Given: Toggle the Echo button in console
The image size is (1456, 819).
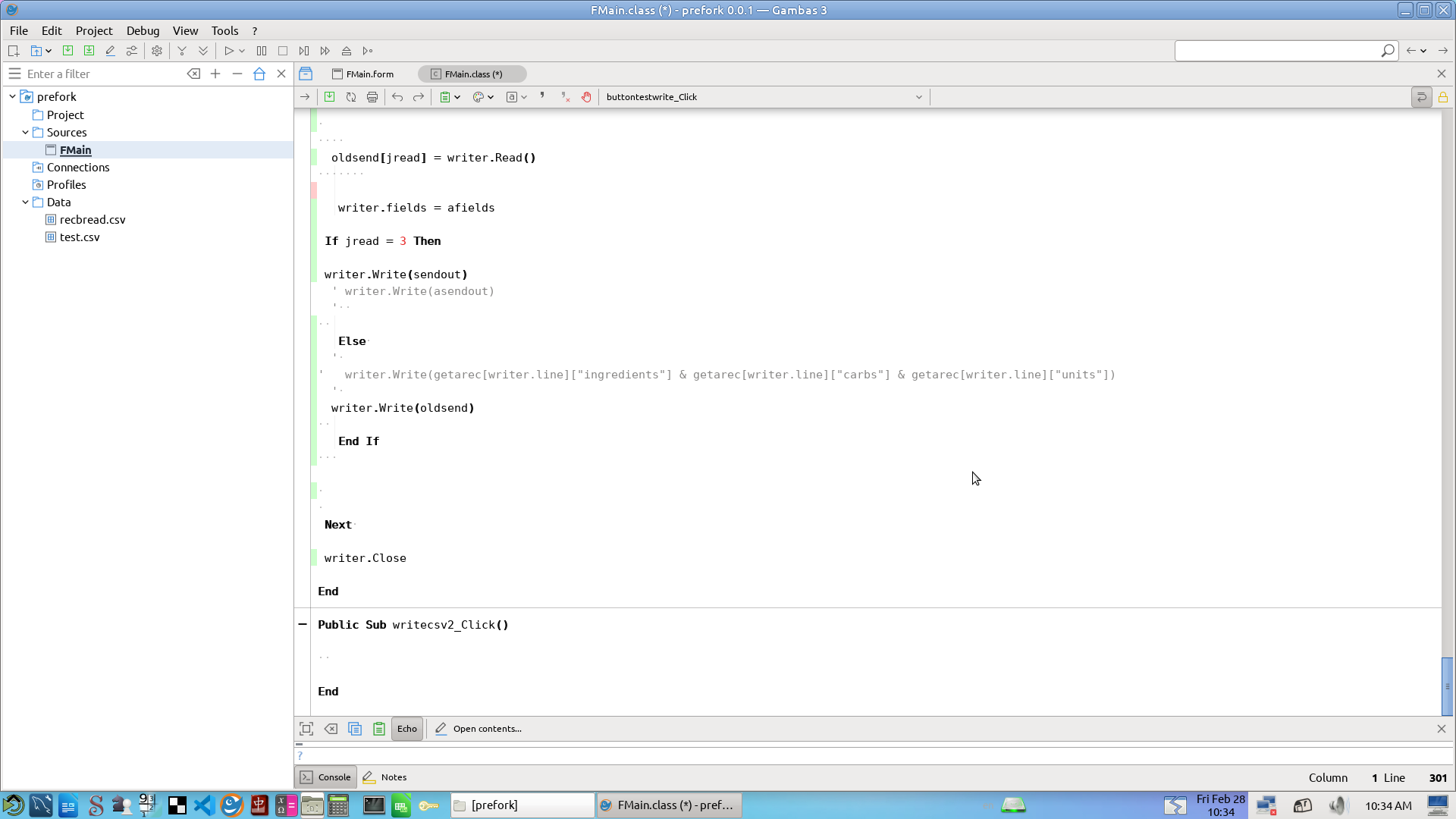Looking at the screenshot, I should (x=407, y=729).
